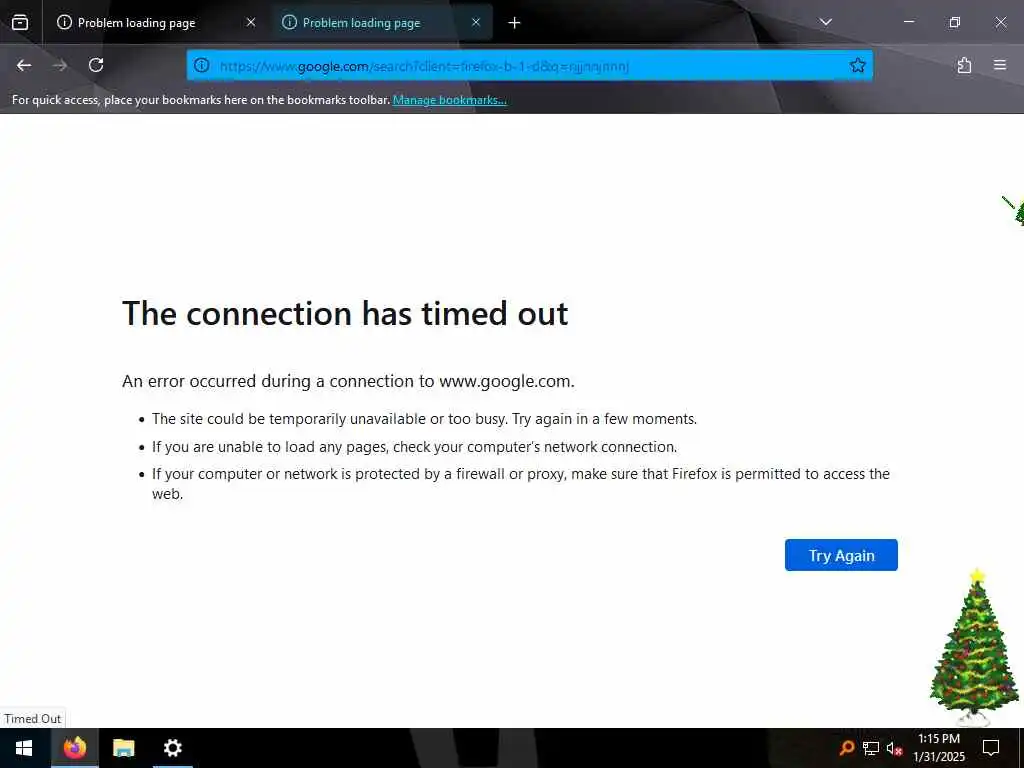Open the Manage bookmarks link

pyautogui.click(x=449, y=100)
